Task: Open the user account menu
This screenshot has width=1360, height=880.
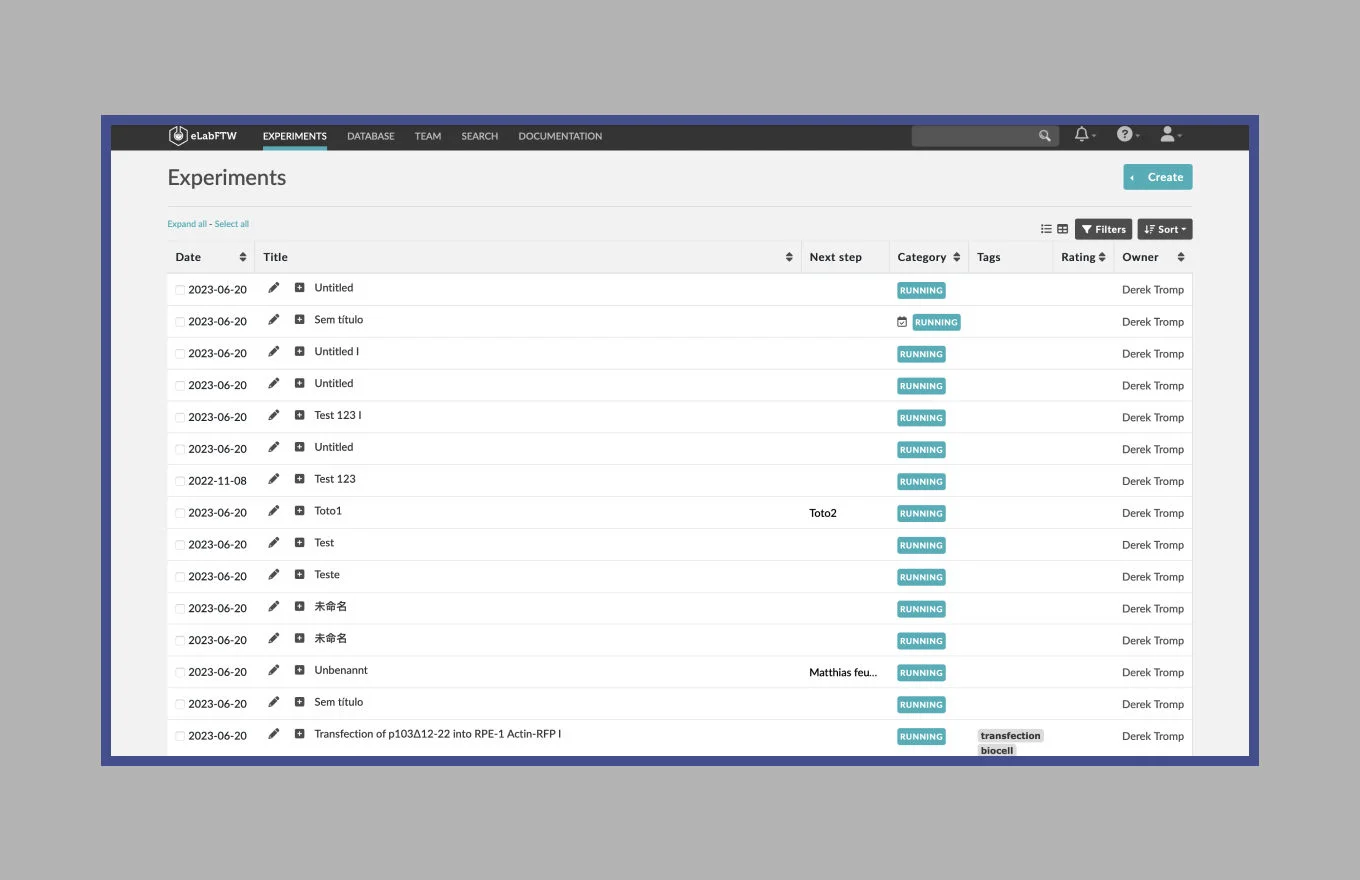Action: (x=1167, y=135)
